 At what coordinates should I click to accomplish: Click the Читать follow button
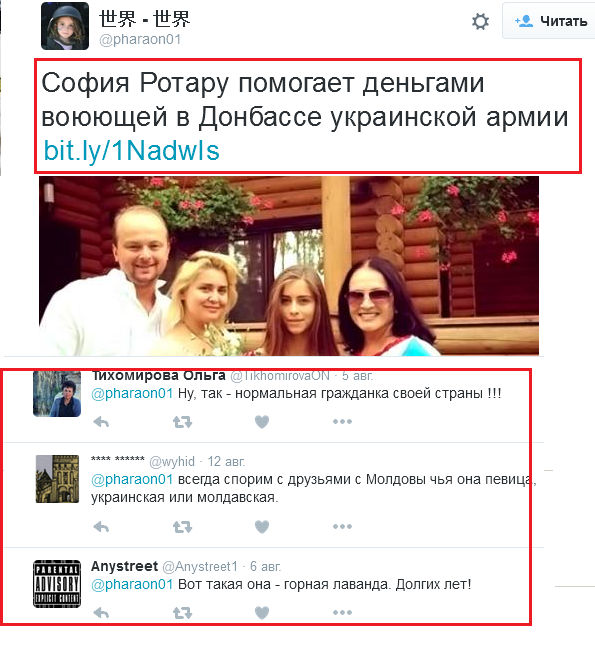[550, 21]
